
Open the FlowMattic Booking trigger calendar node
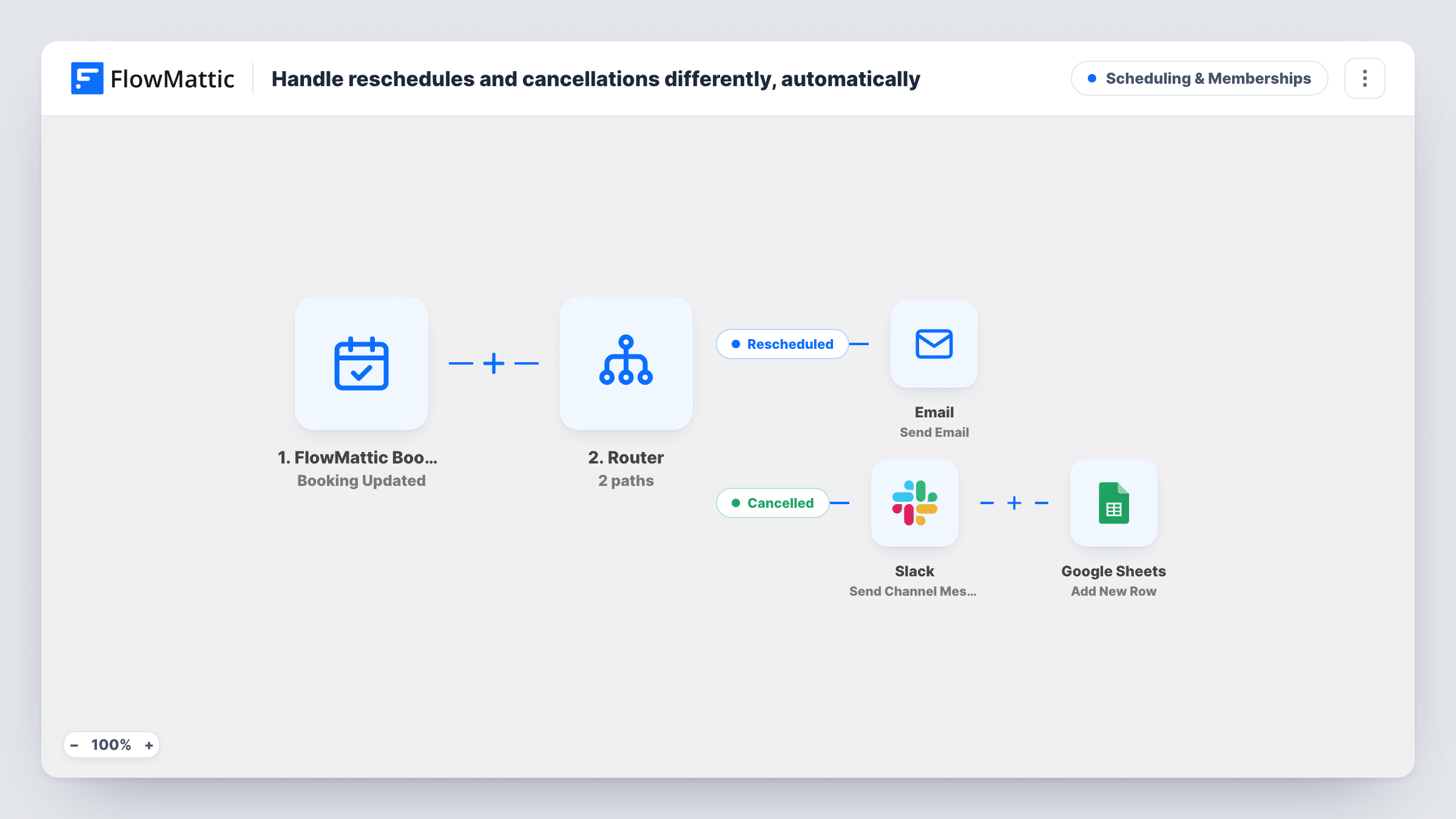click(x=362, y=363)
